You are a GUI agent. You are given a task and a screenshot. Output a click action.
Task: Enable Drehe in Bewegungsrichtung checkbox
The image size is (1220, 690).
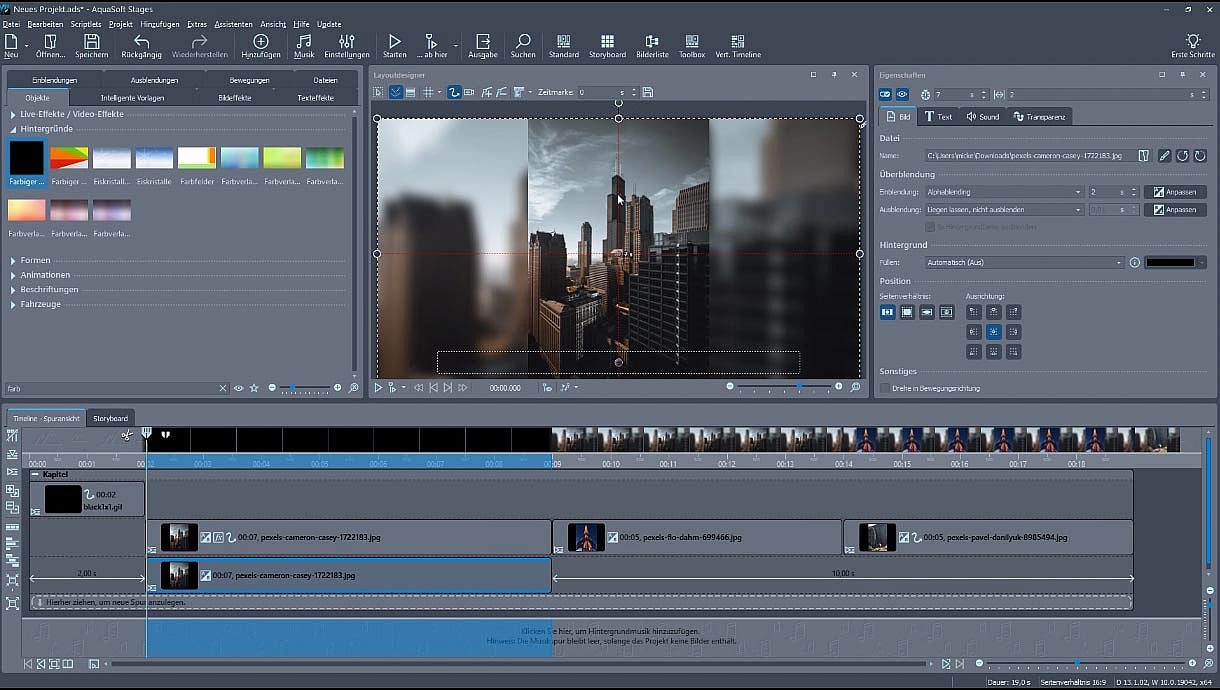pos(885,388)
